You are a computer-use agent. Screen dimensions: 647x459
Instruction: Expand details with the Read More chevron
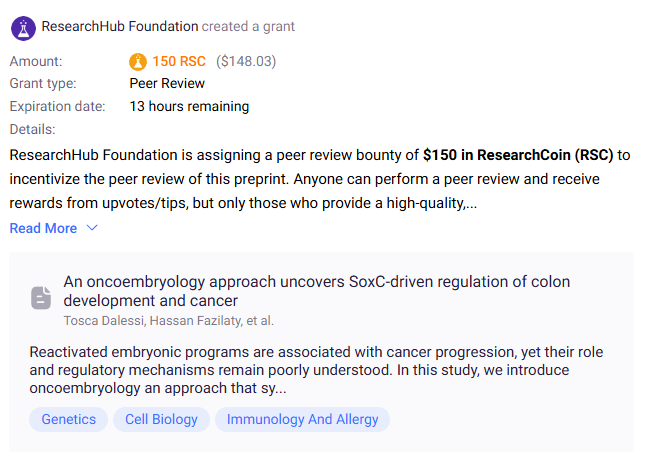pos(92,229)
